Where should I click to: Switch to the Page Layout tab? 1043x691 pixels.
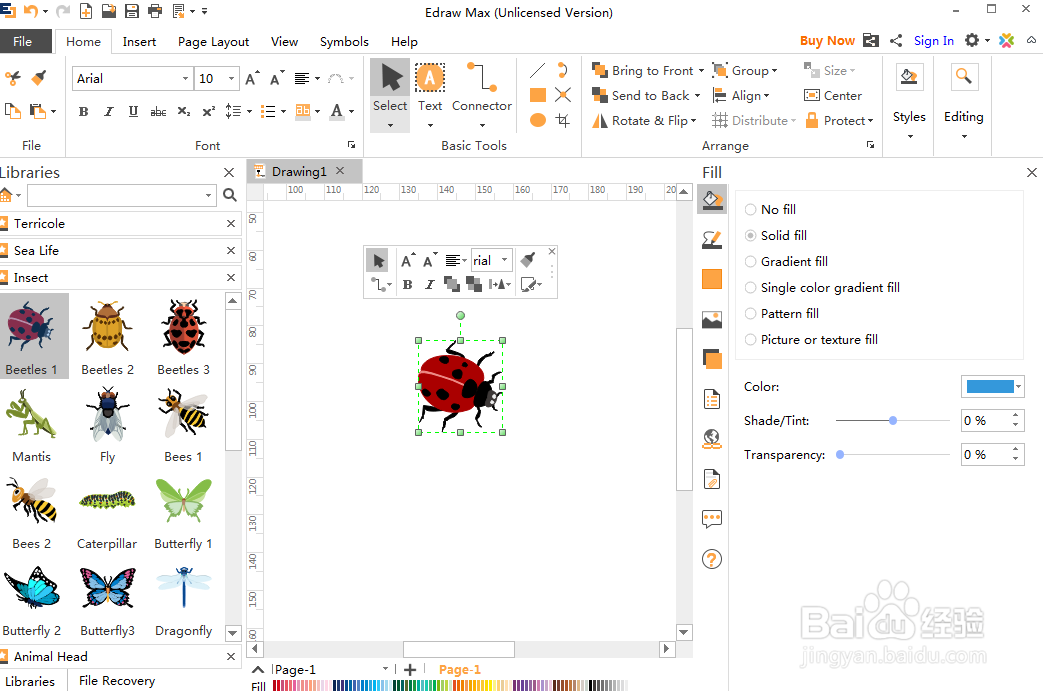[x=214, y=41]
